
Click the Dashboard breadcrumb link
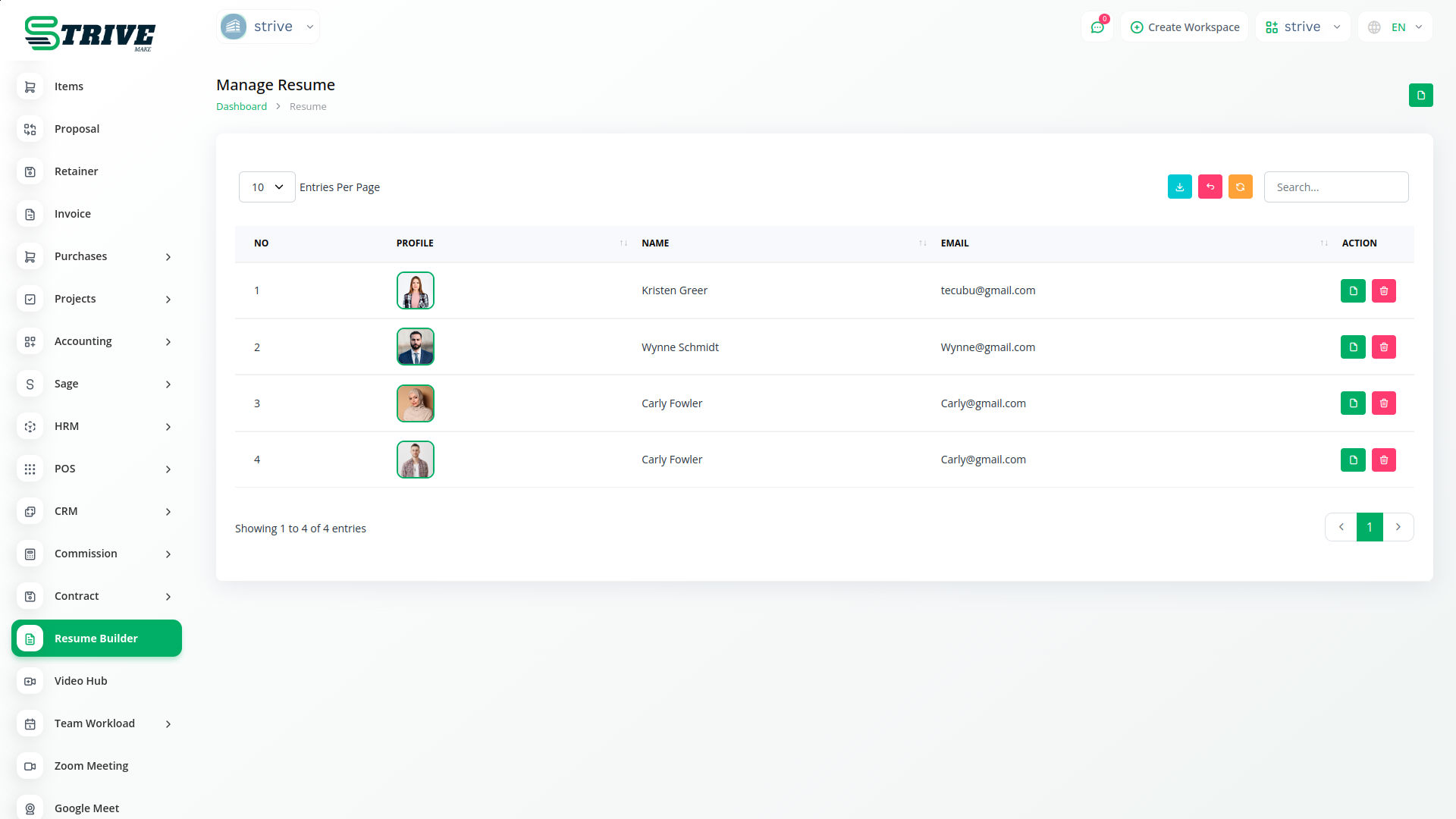pos(241,107)
